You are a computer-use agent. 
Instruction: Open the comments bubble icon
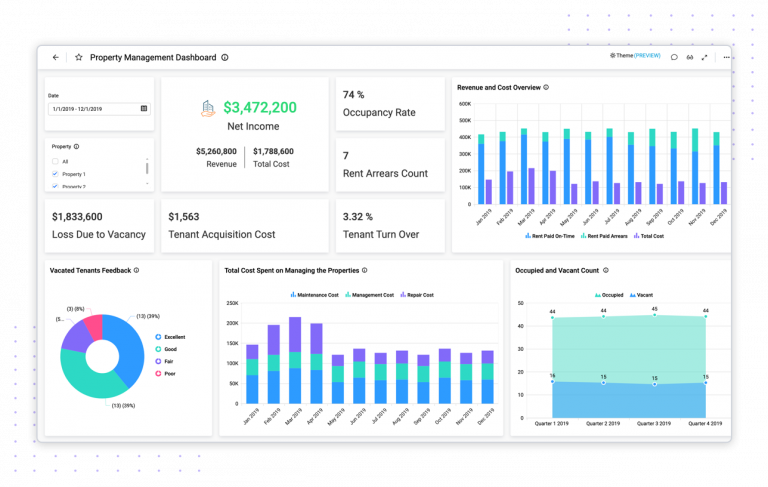tap(674, 57)
